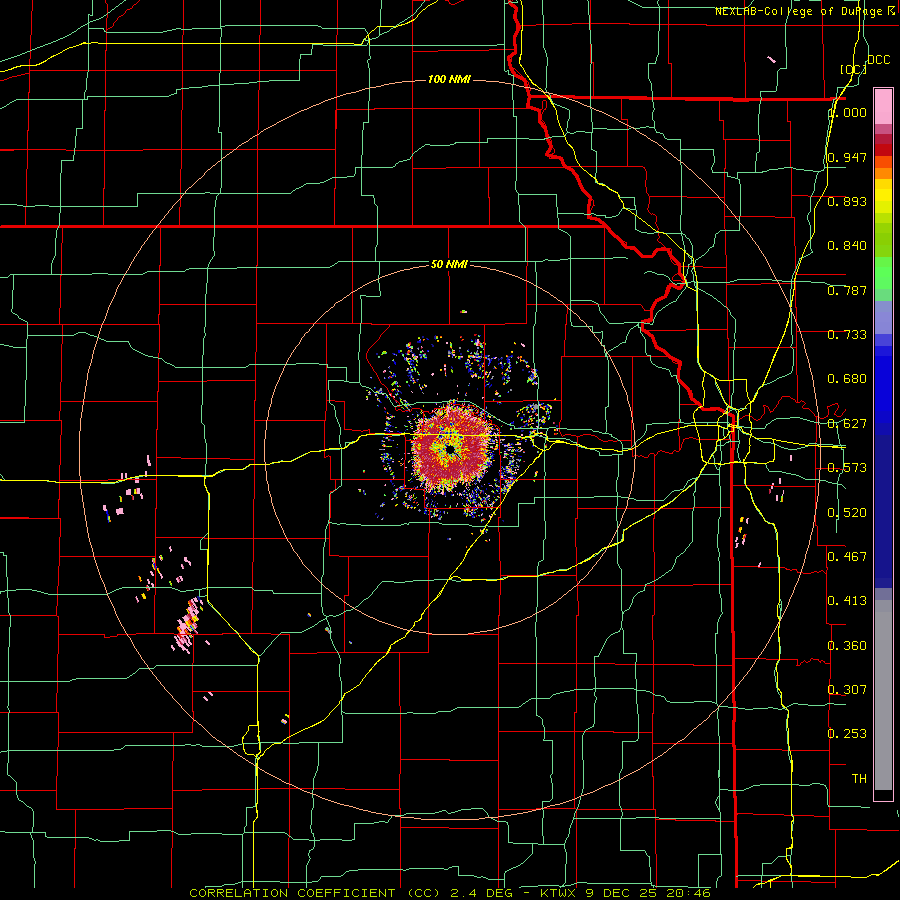
Task: Click the 50 NMI range ring label
Action: coord(449,264)
